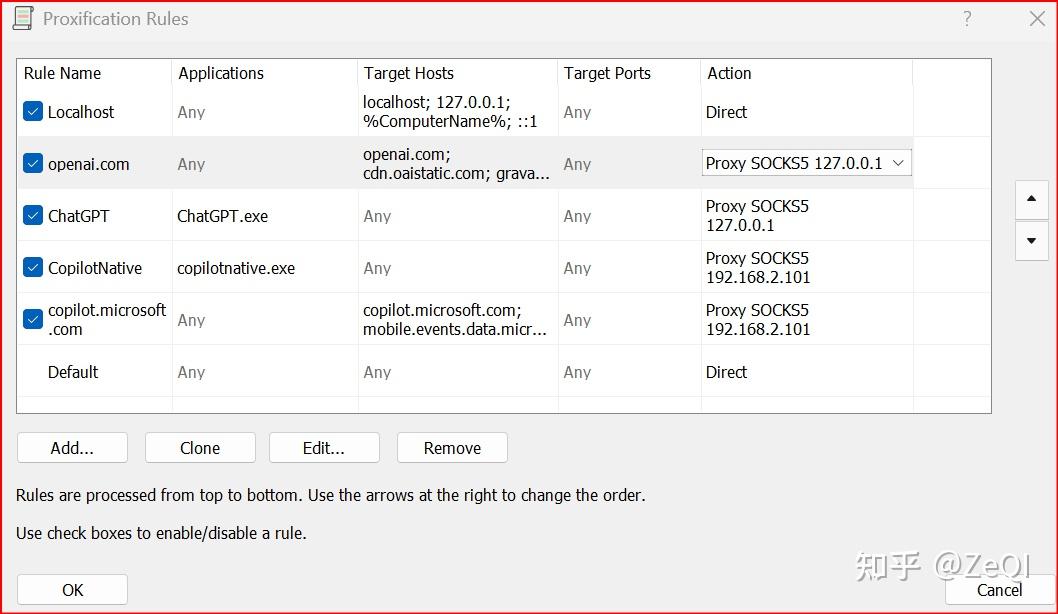Click the Proxification Rules scroll icon in title bar

click(x=23, y=18)
